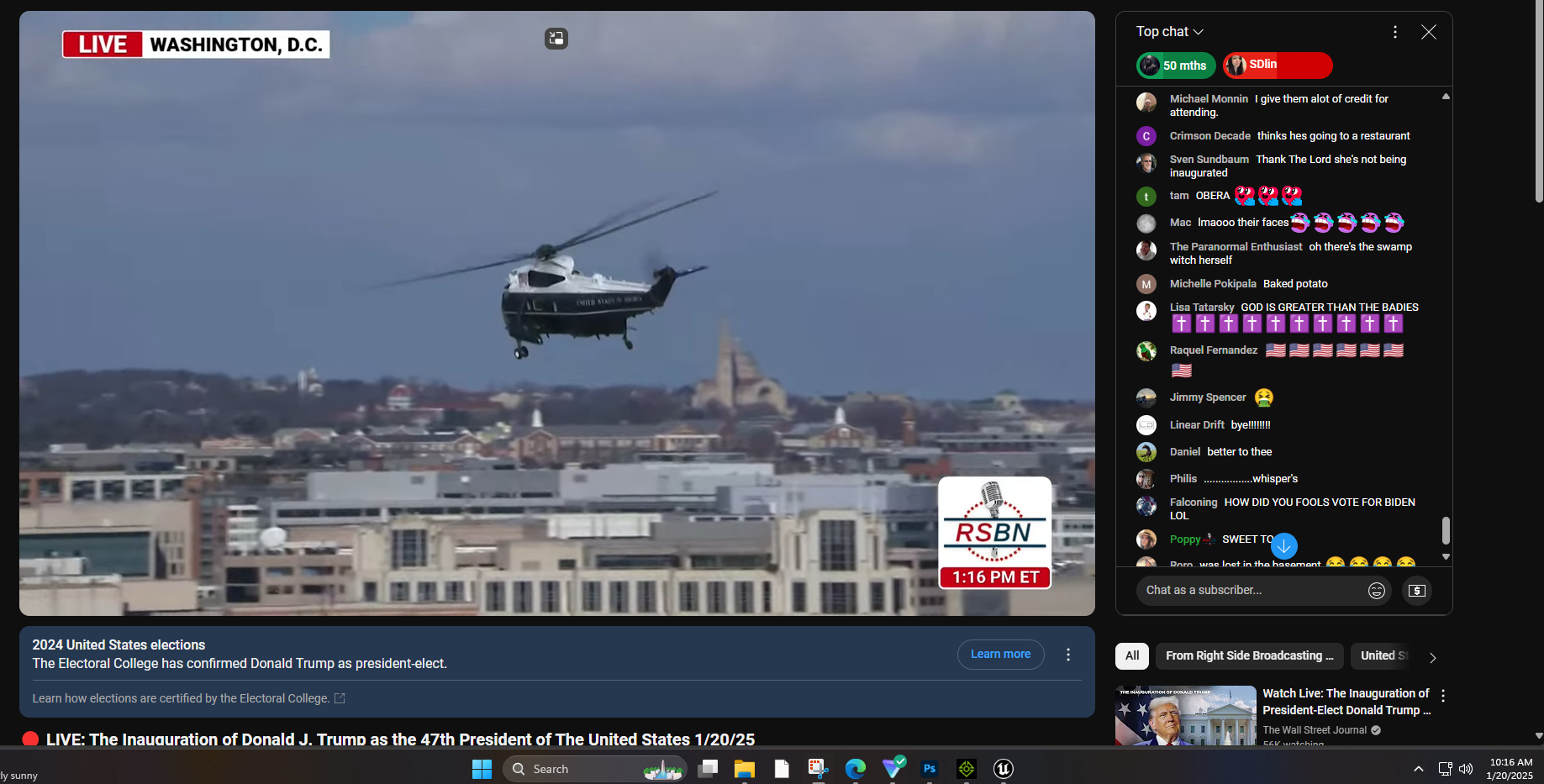This screenshot has width=1544, height=784.
Task: Click the chat scrollbar down arrow
Action: pyautogui.click(x=1446, y=556)
